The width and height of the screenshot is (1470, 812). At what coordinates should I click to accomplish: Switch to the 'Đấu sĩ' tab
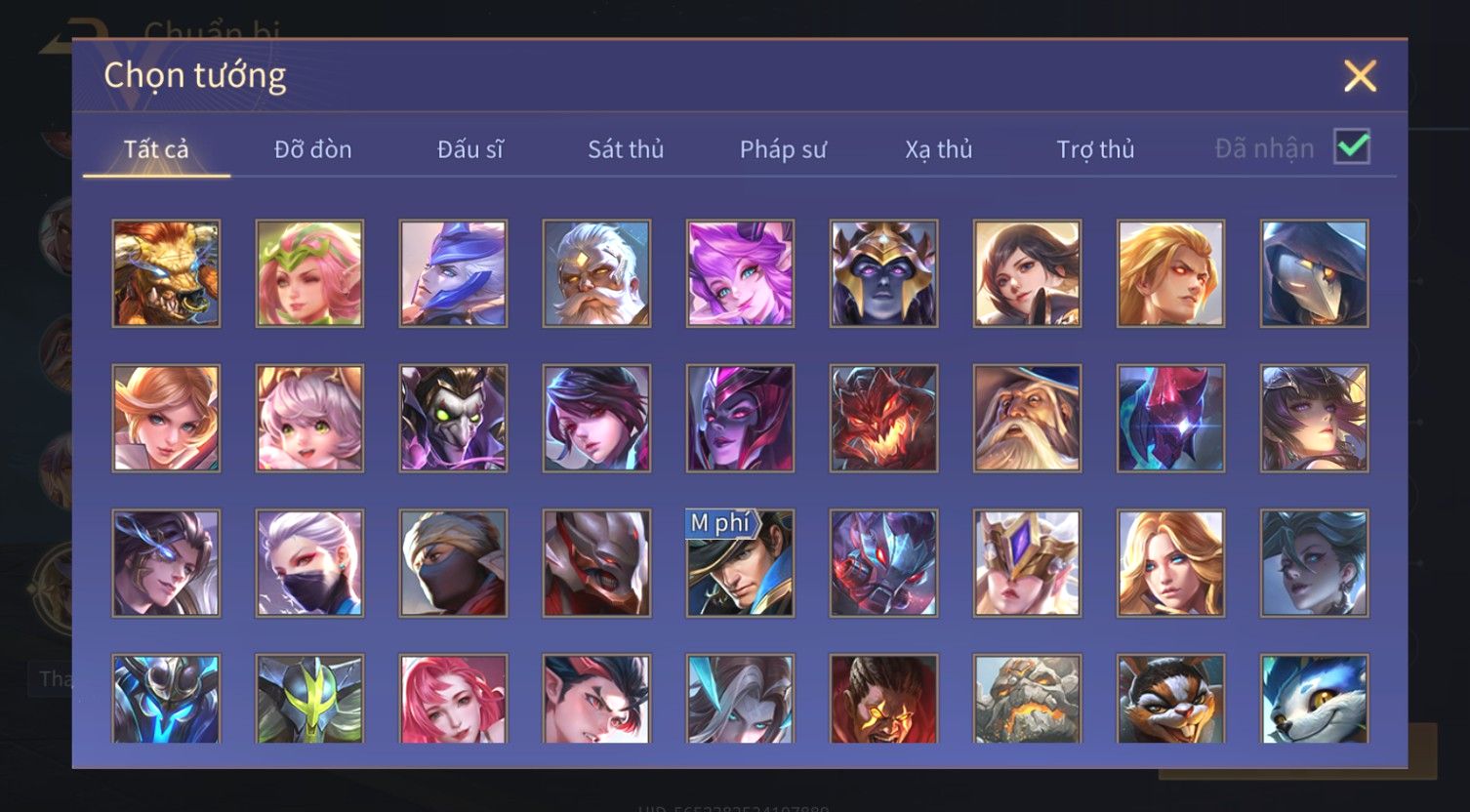tap(470, 149)
